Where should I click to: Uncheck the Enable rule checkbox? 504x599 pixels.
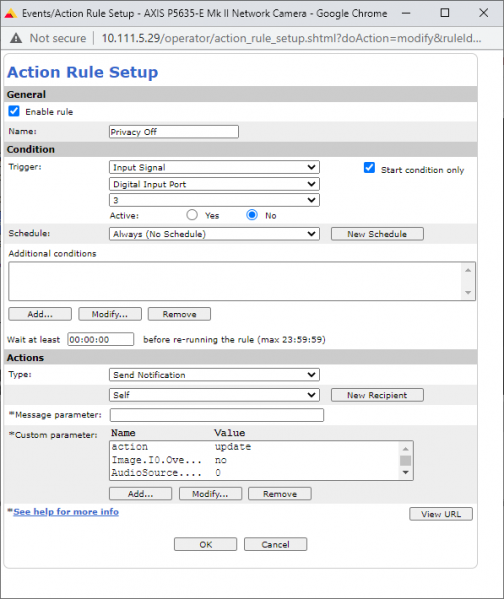pos(14,111)
